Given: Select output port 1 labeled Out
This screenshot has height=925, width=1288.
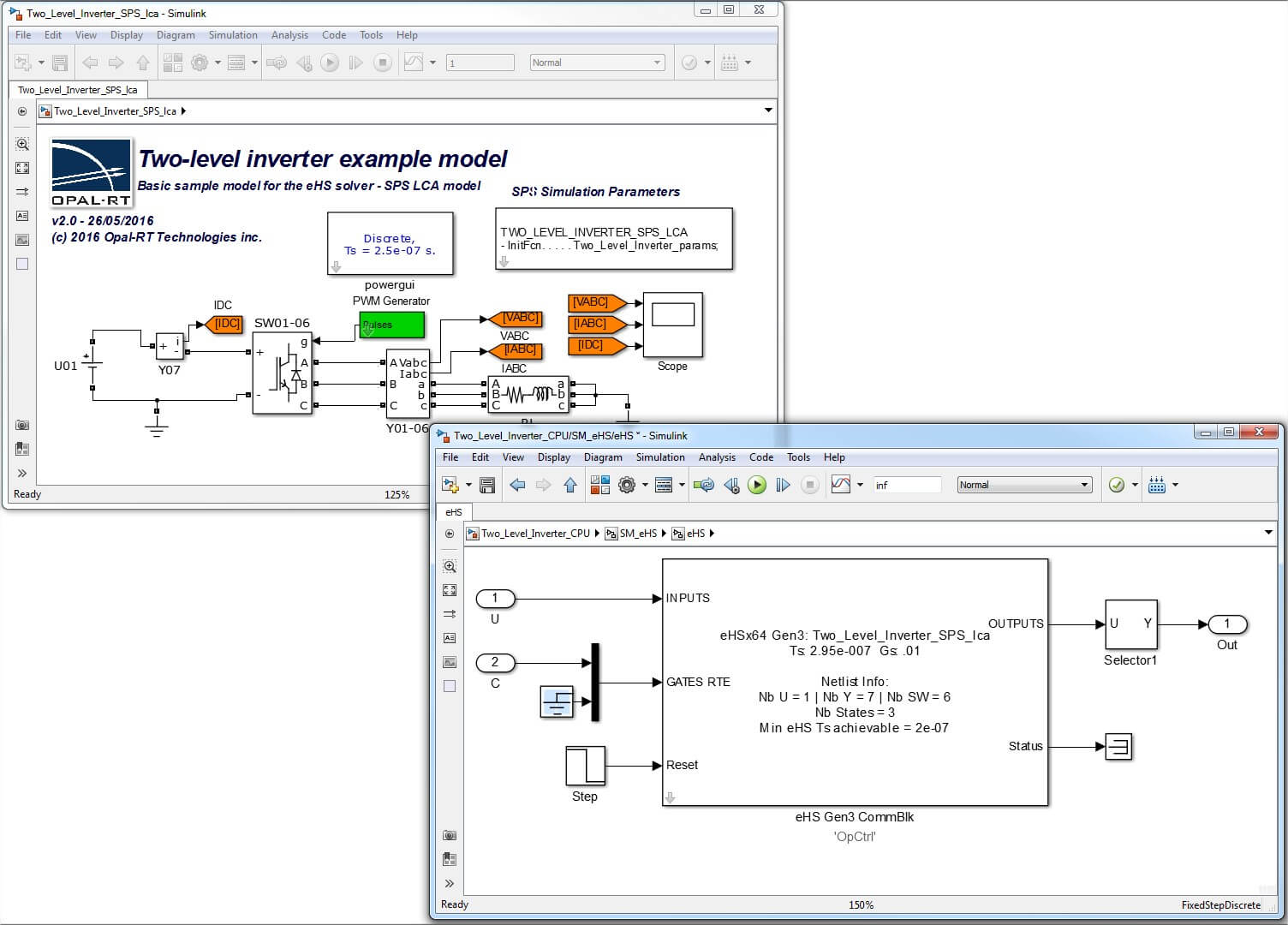Looking at the screenshot, I should click(1227, 624).
